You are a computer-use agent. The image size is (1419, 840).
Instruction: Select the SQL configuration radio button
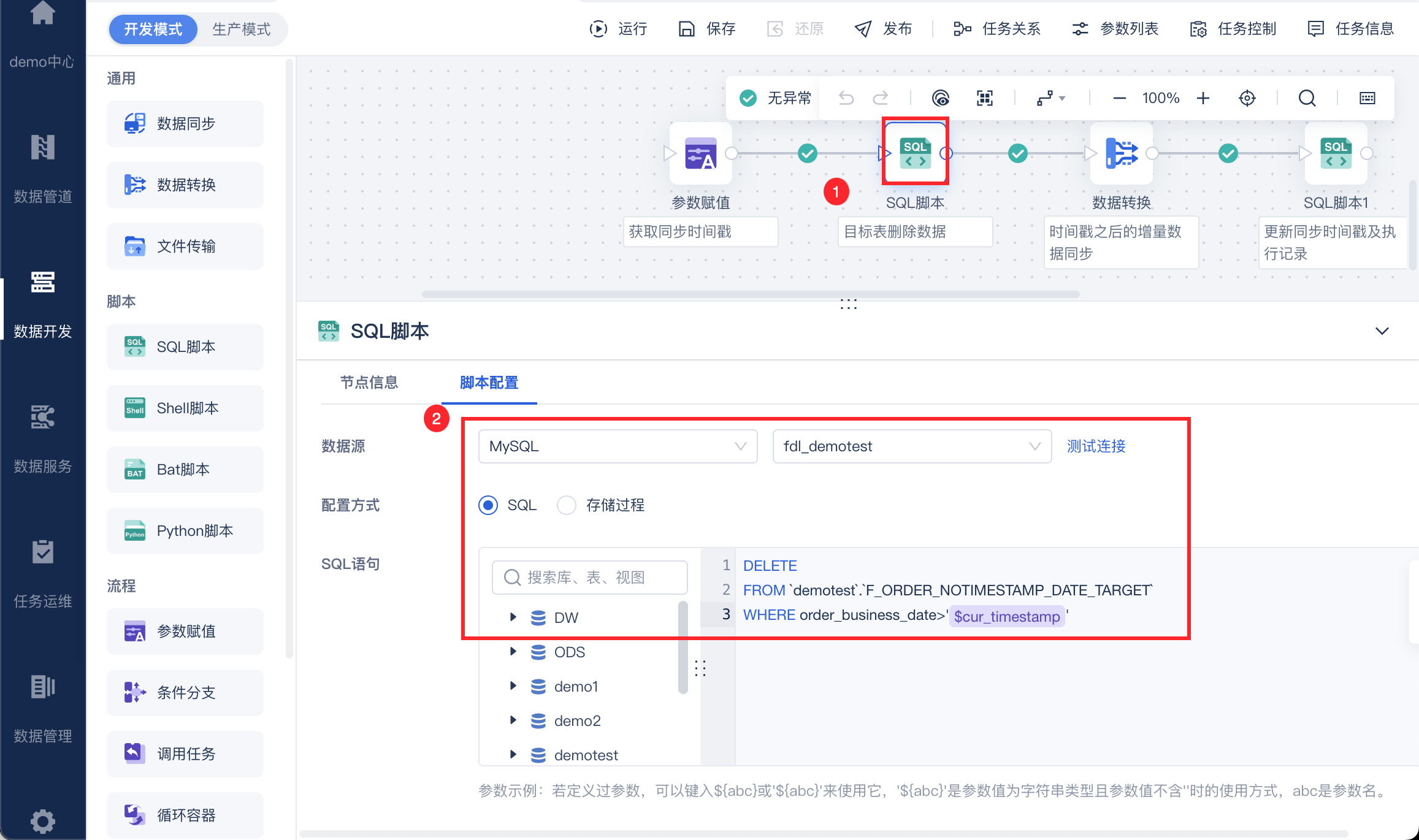coord(488,505)
